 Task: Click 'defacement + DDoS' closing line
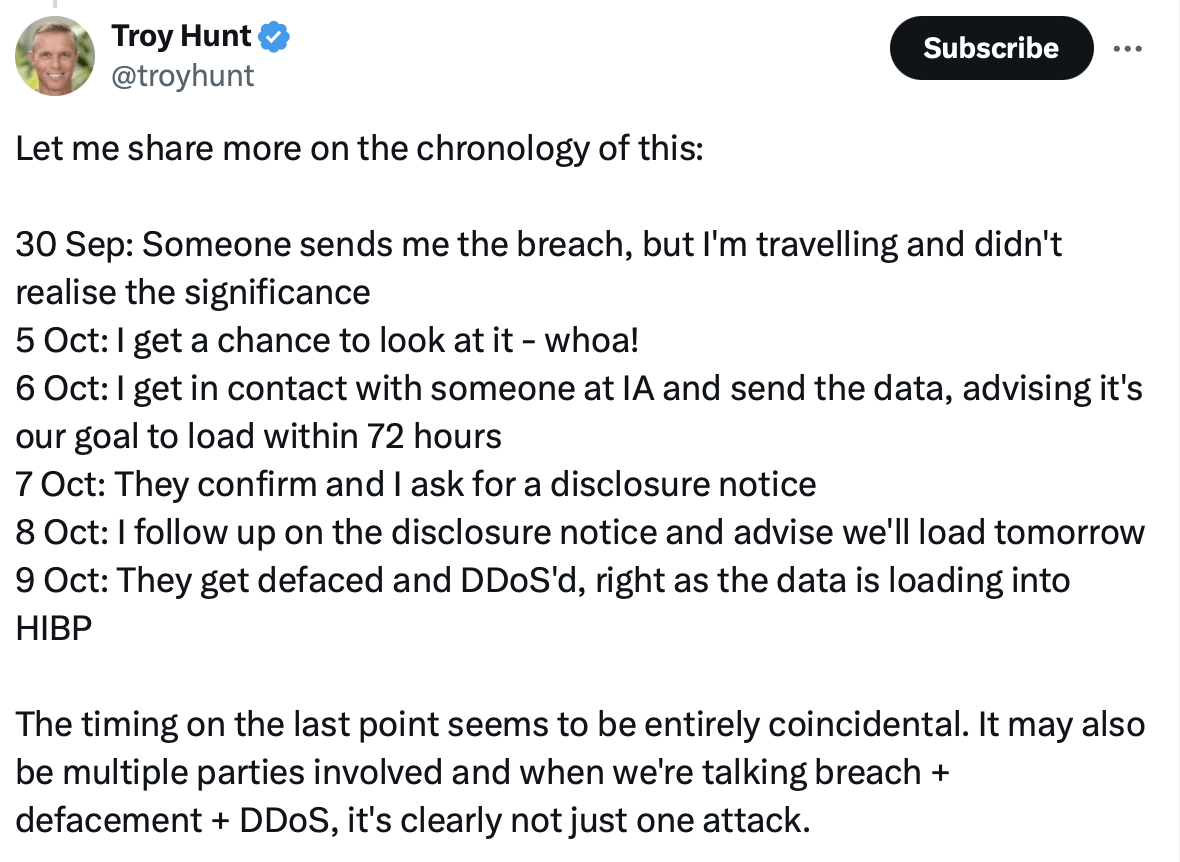pyautogui.click(x=411, y=820)
